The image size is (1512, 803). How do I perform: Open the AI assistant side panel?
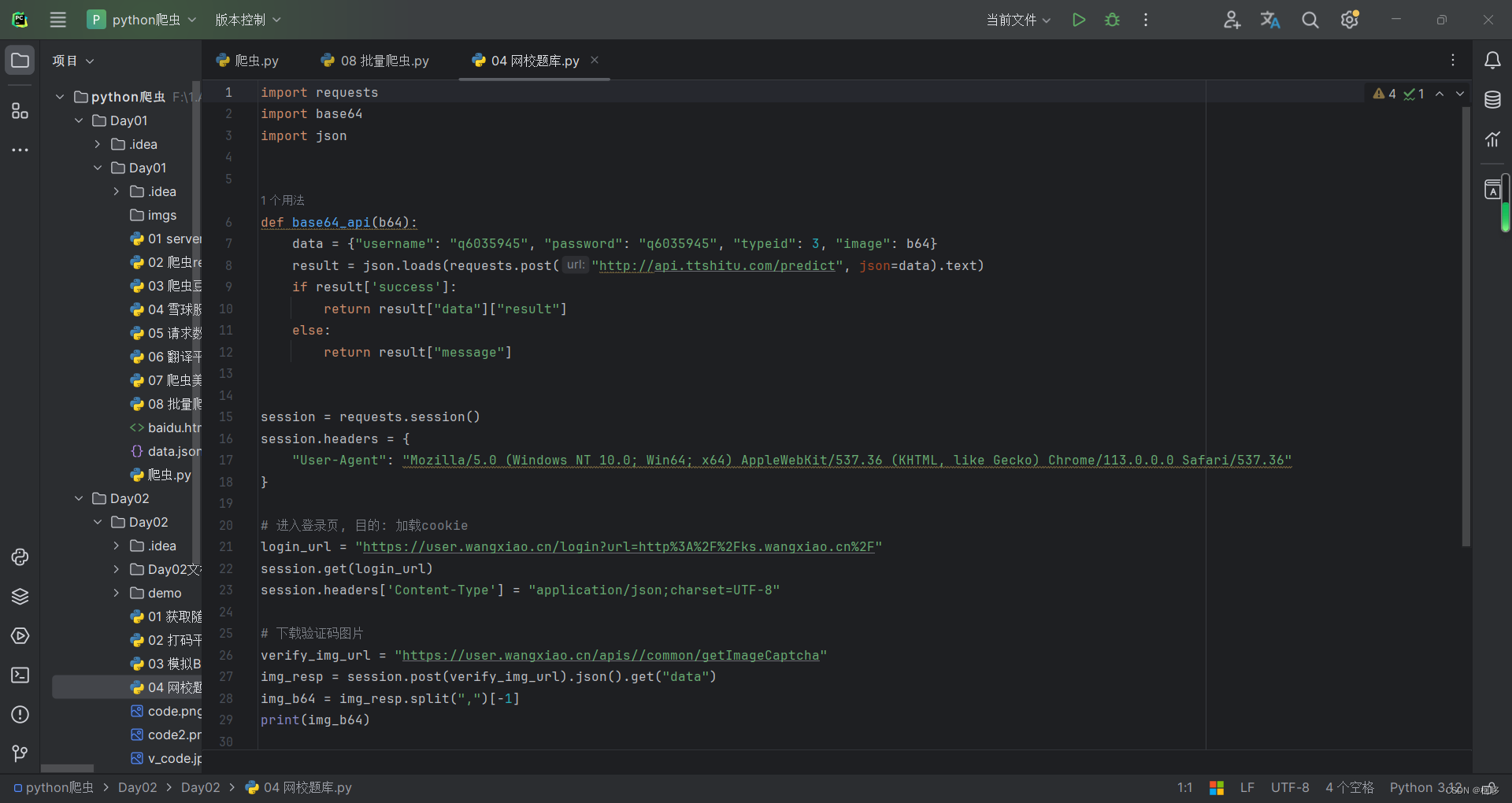[x=1492, y=190]
